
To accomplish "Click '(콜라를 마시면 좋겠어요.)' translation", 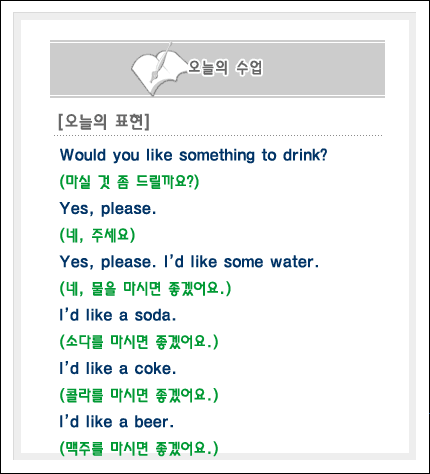I will point(139,395).
